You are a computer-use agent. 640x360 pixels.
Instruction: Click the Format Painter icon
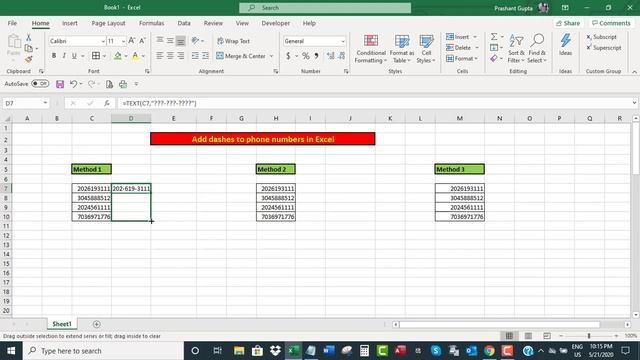click(29, 60)
